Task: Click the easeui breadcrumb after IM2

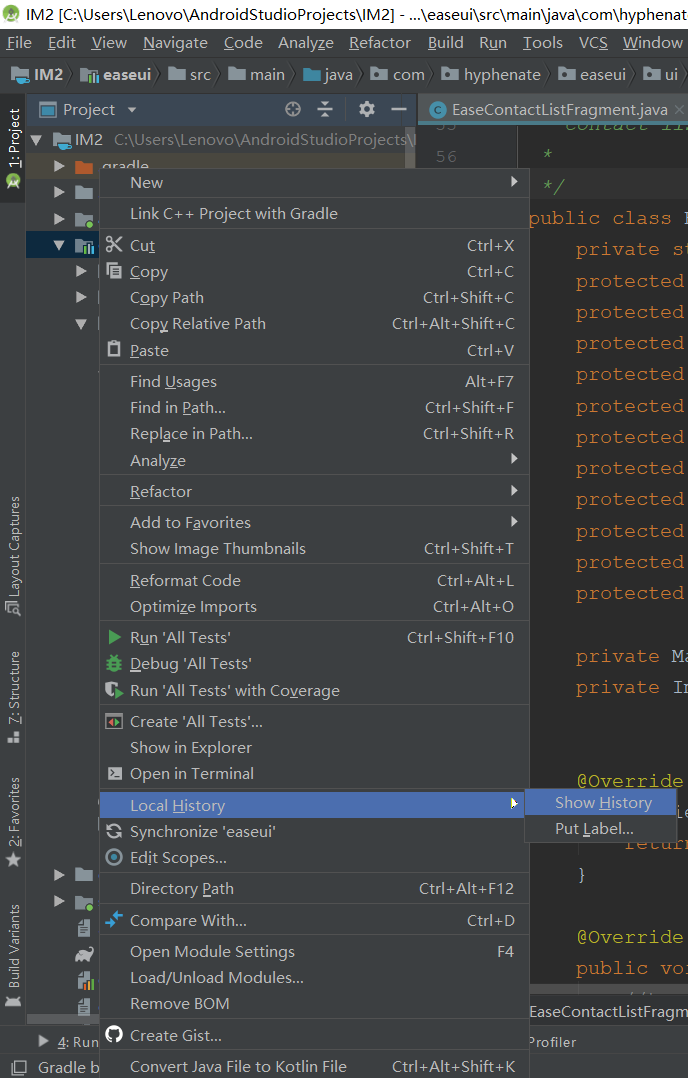Action: coord(115,74)
